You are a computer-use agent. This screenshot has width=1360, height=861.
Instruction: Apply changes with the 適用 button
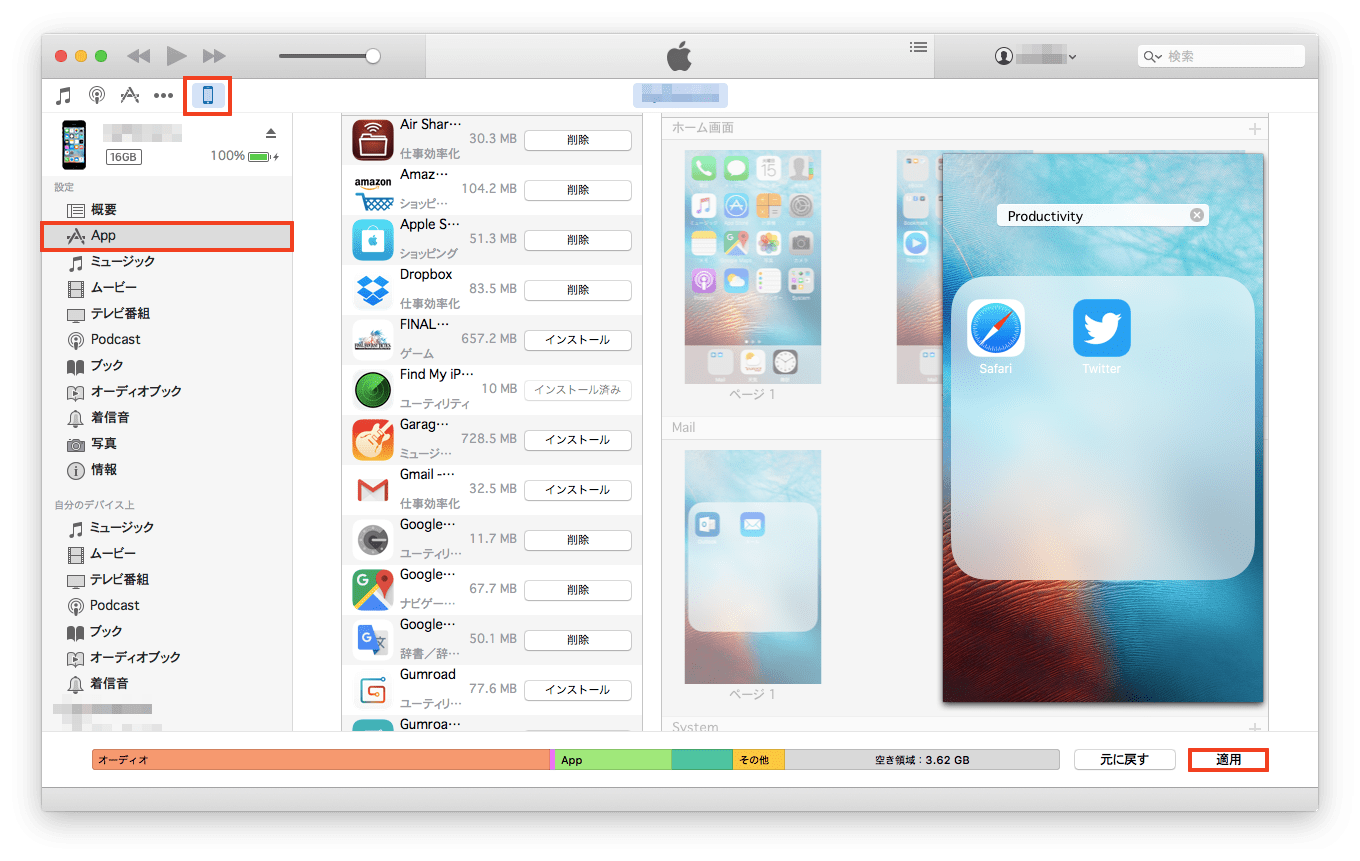pyautogui.click(x=1228, y=759)
